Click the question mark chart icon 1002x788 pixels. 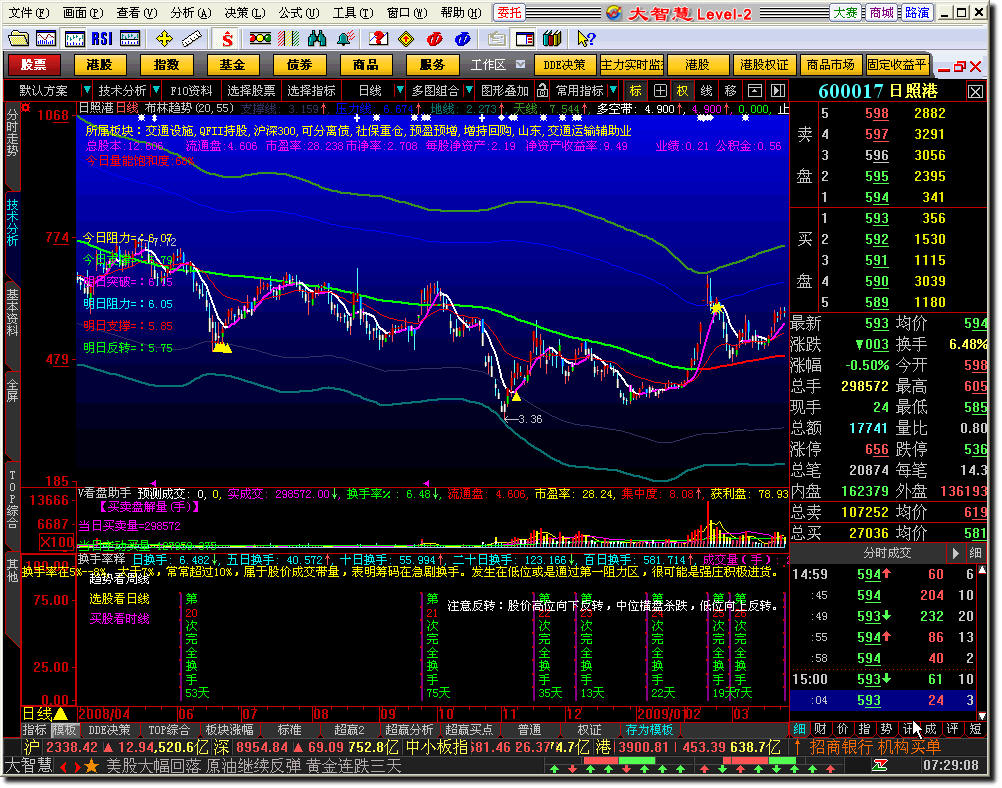click(x=378, y=39)
